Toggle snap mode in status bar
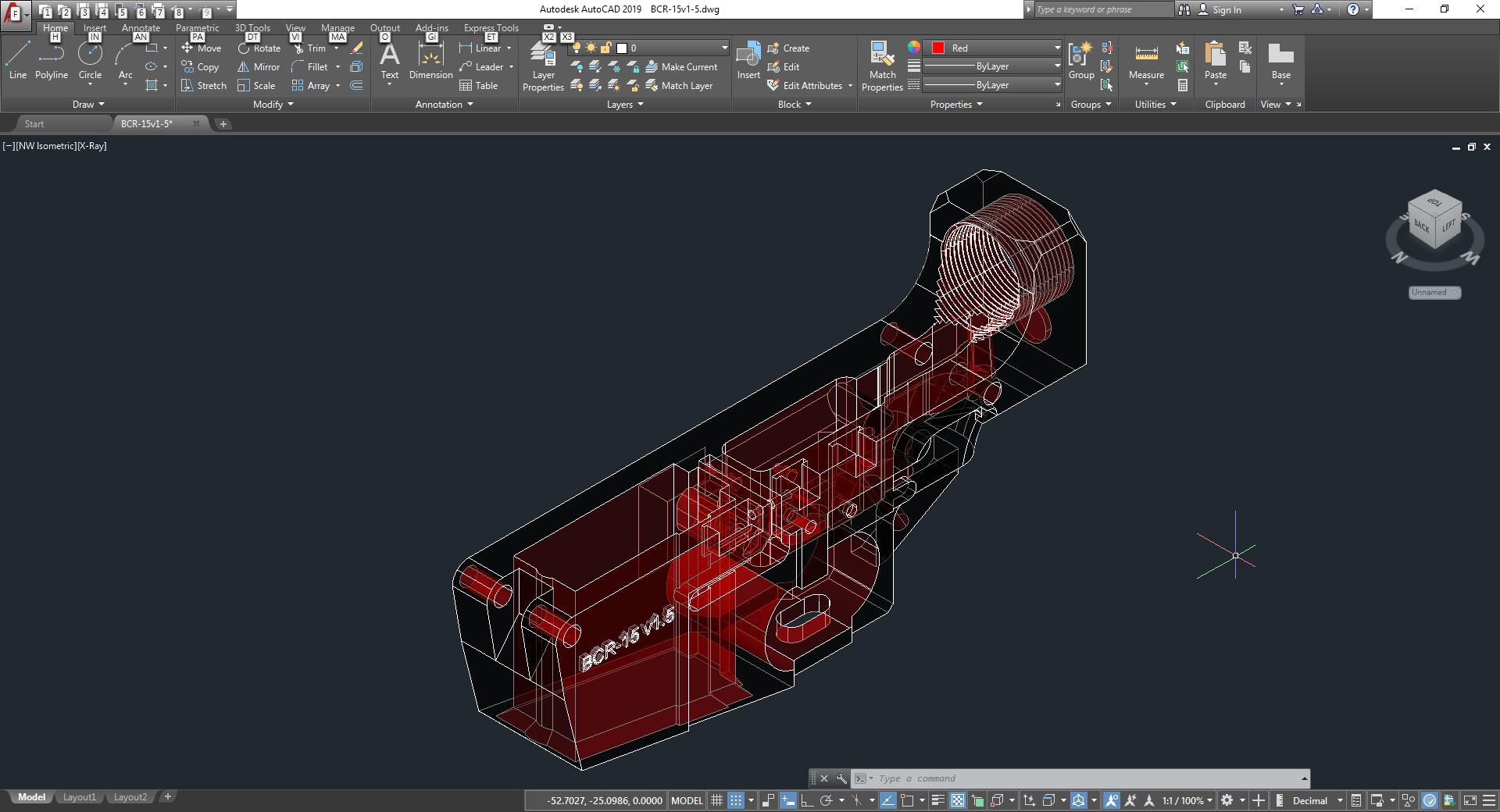 pyautogui.click(x=736, y=800)
